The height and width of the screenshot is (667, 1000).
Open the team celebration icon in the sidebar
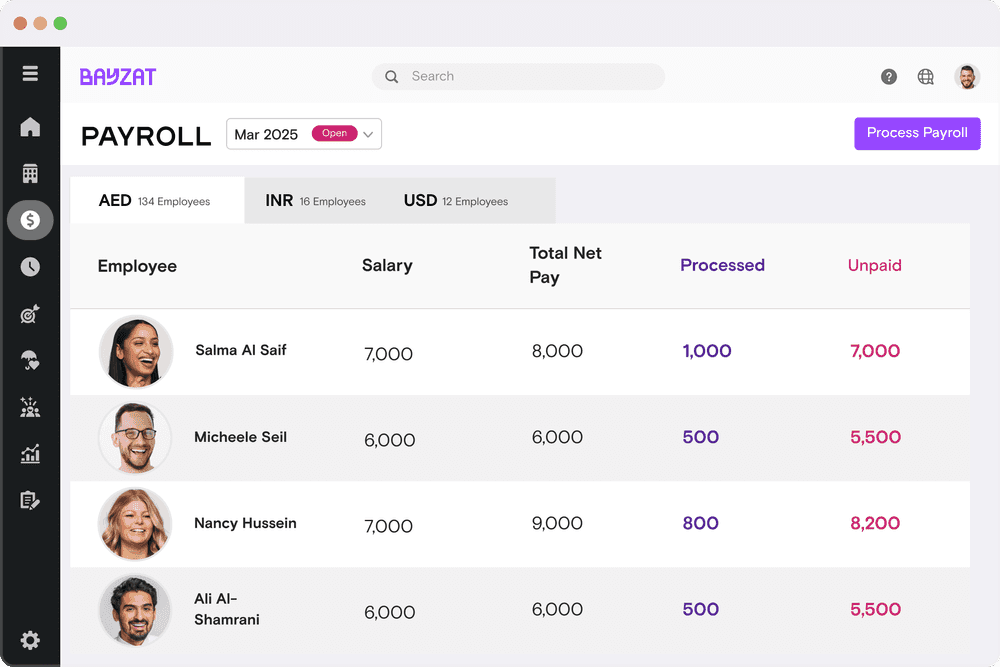(x=30, y=407)
